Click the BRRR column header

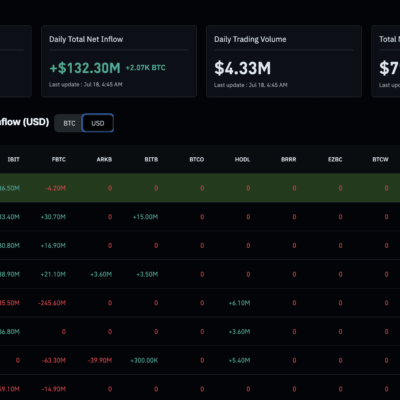coord(289,159)
